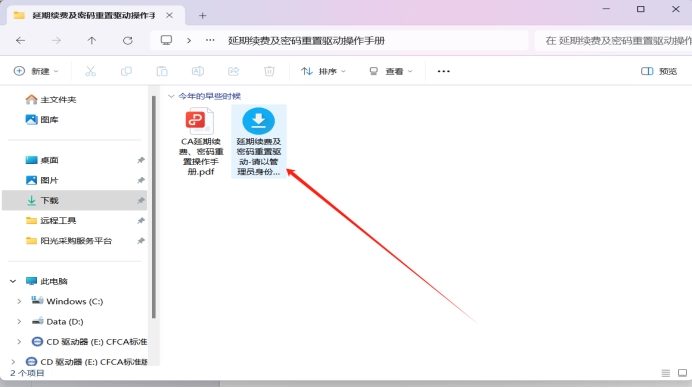Open the 新建 new item button
Image resolution: width=692 pixels, height=388 pixels.
click(x=36, y=71)
